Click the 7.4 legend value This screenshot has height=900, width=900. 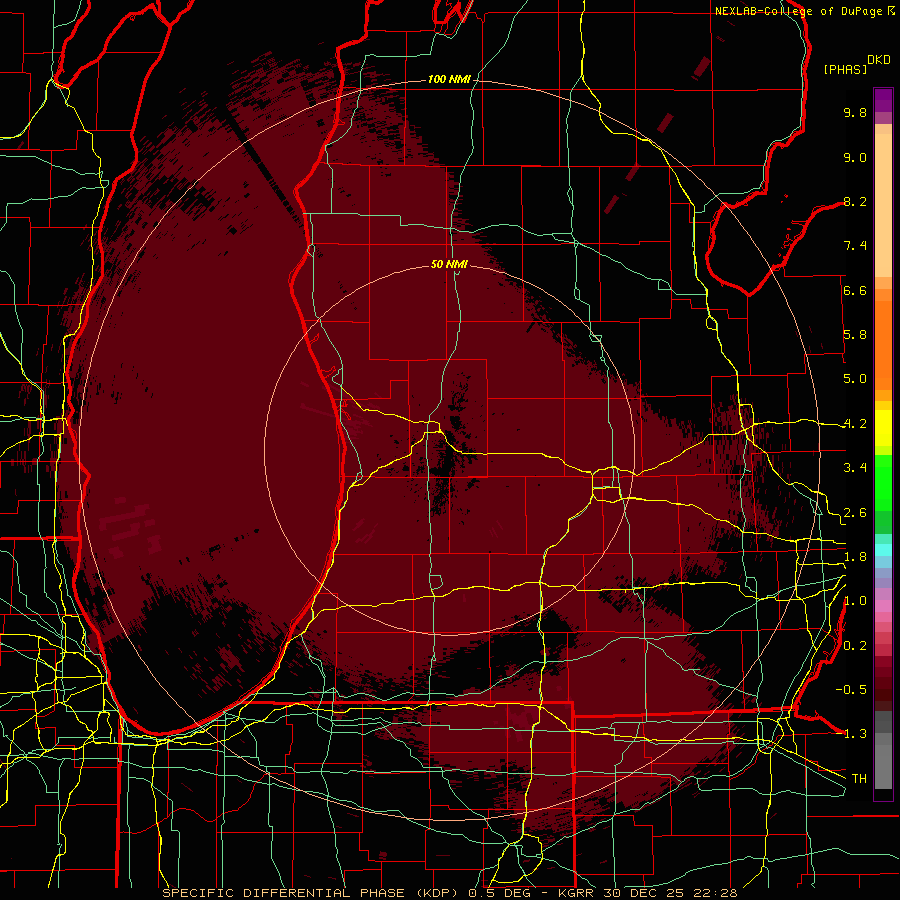(x=855, y=246)
